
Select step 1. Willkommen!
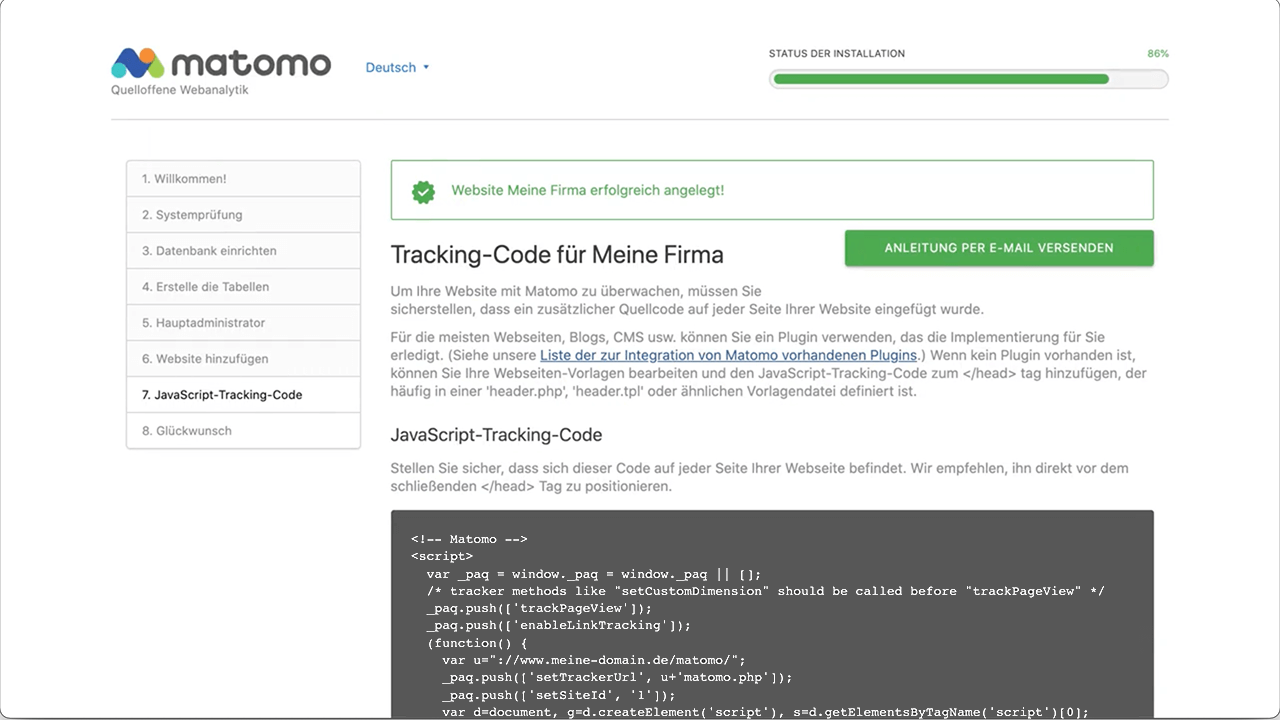[x=243, y=179]
